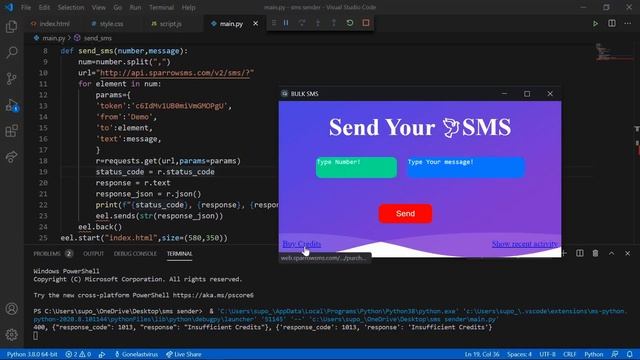640x360 pixels.
Task: Select the Terminal panel tab
Action: pyautogui.click(x=180, y=253)
